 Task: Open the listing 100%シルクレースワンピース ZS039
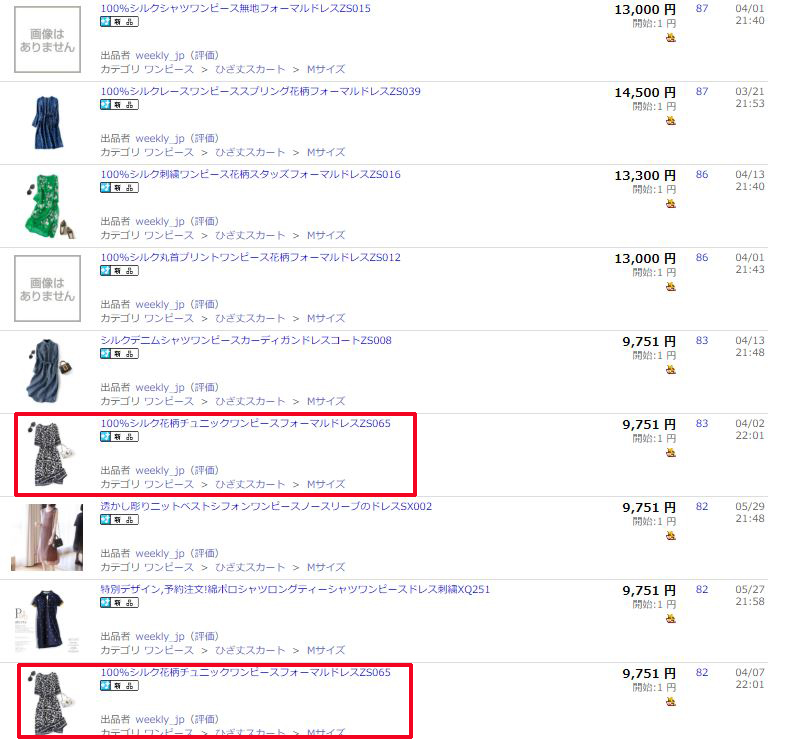pyautogui.click(x=260, y=91)
